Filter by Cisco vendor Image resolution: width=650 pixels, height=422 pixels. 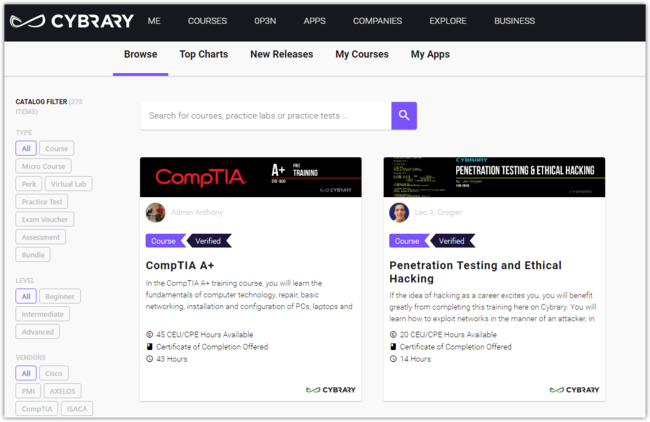54,373
